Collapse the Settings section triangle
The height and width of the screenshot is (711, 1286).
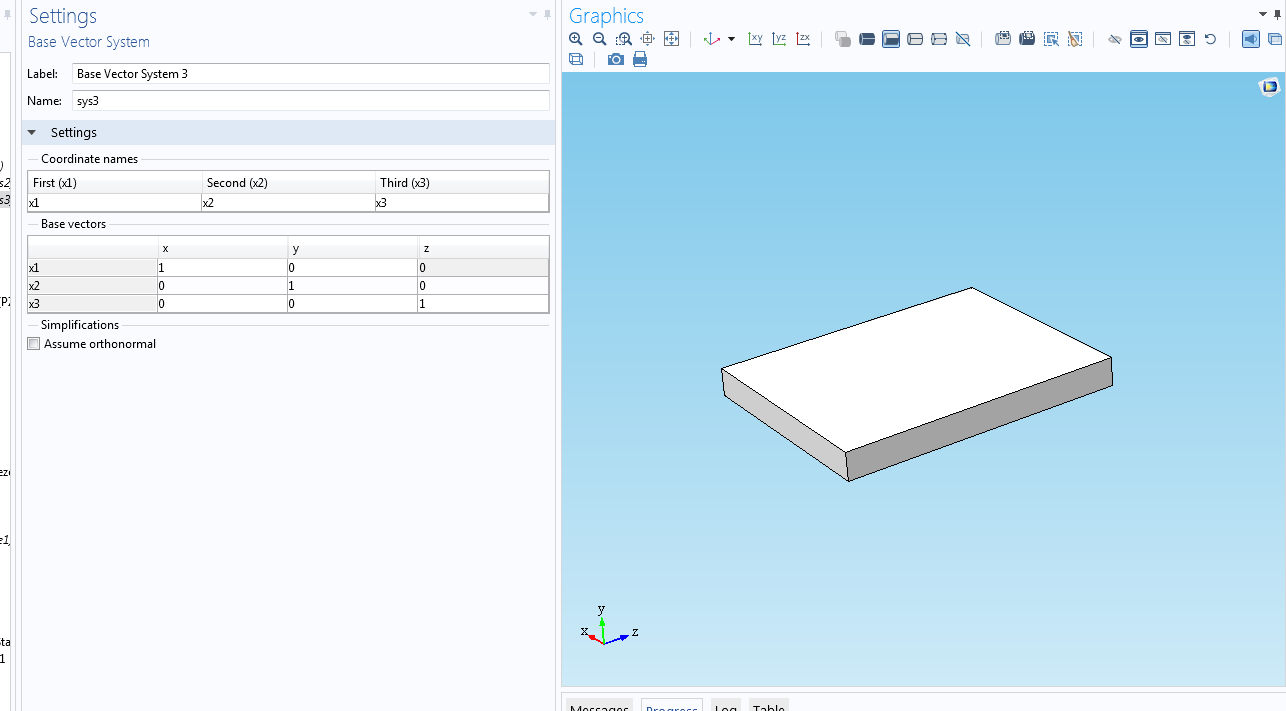[32, 133]
